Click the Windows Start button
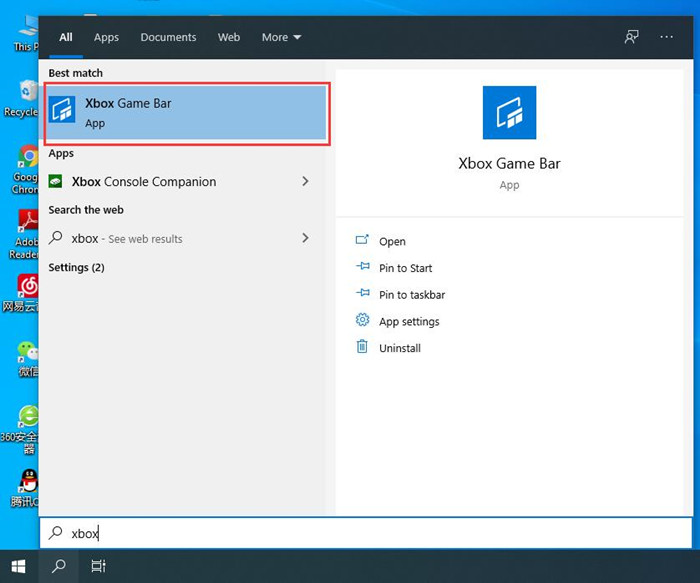The width and height of the screenshot is (700, 583). click(18, 566)
